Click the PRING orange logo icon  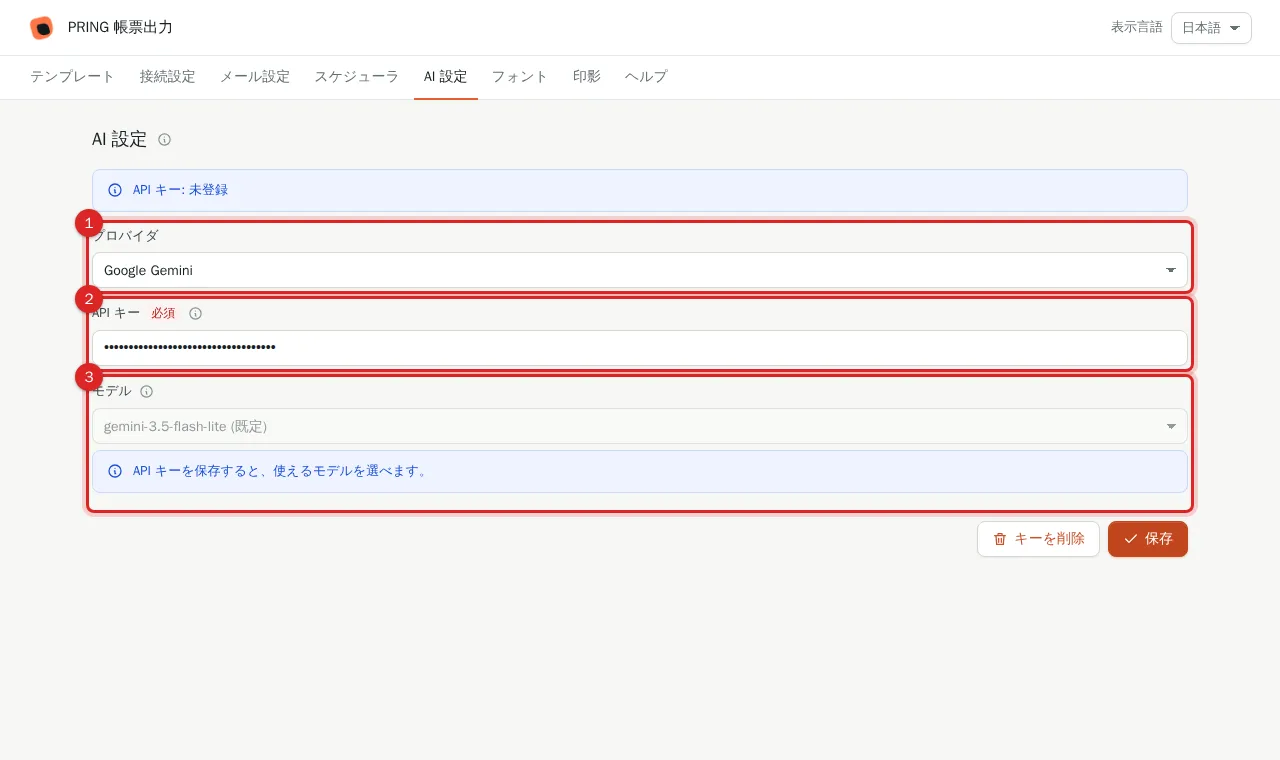[41, 28]
